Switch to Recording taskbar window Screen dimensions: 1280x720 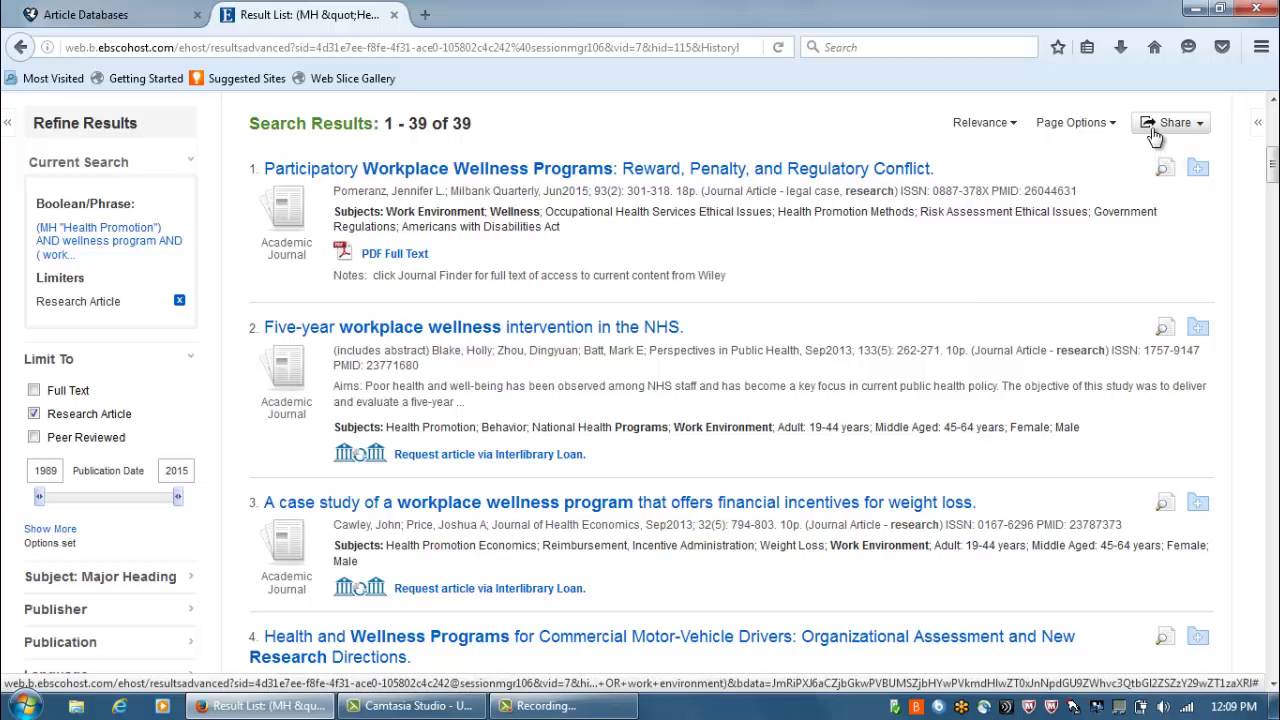coord(565,706)
